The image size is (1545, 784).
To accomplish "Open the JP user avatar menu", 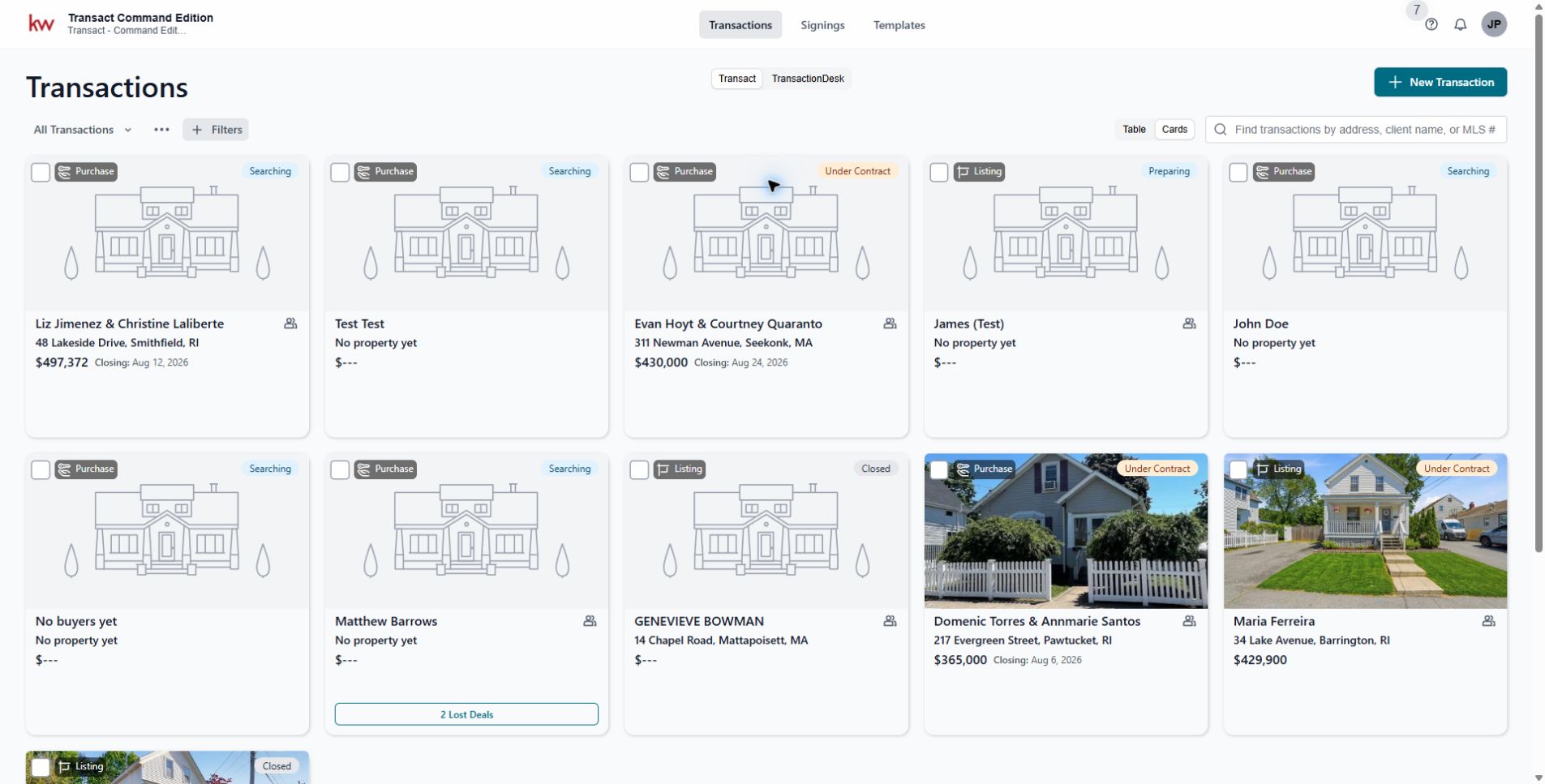I will [x=1494, y=24].
